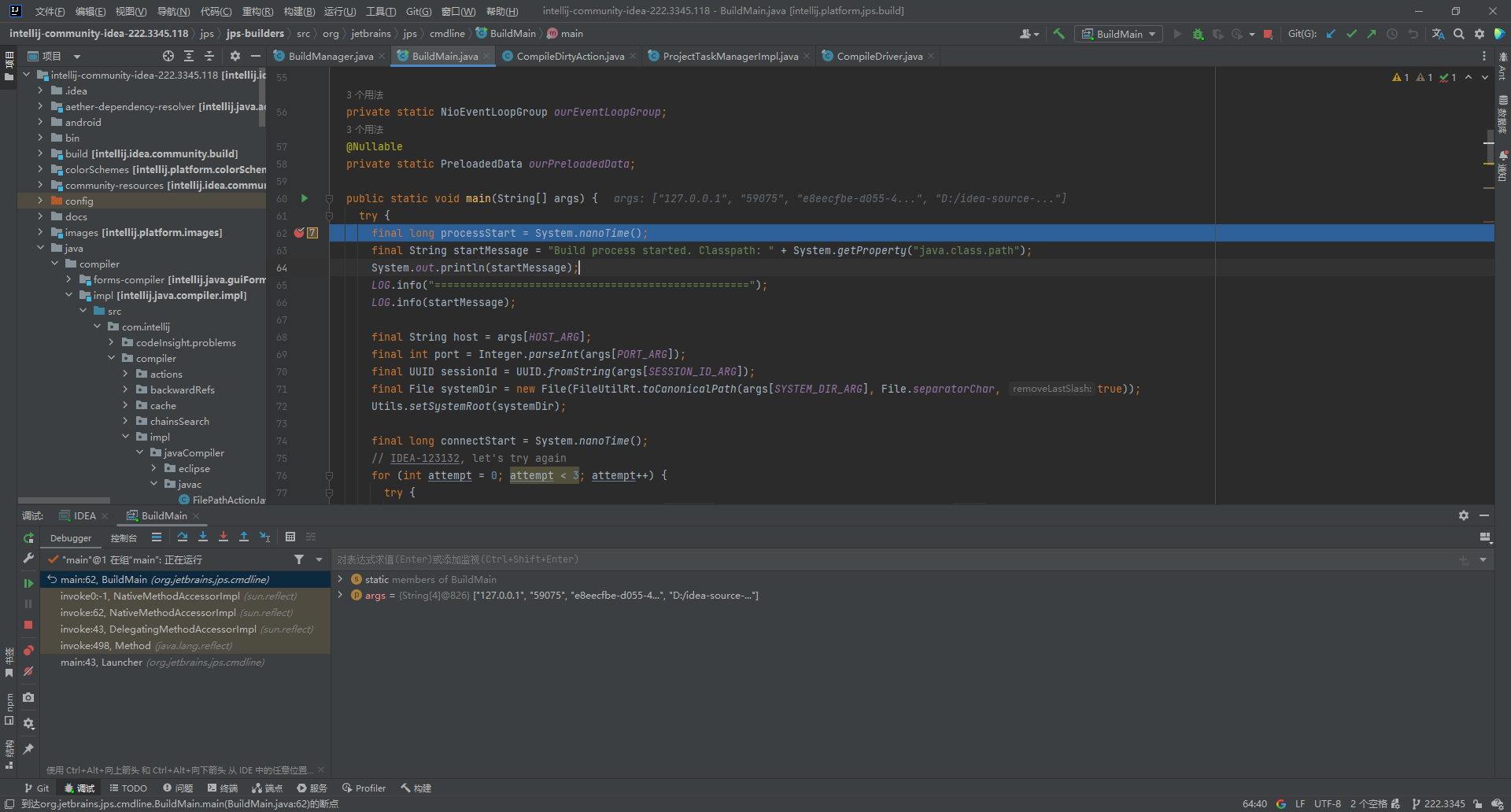Pin the BuildMain debug tab

[29, 749]
